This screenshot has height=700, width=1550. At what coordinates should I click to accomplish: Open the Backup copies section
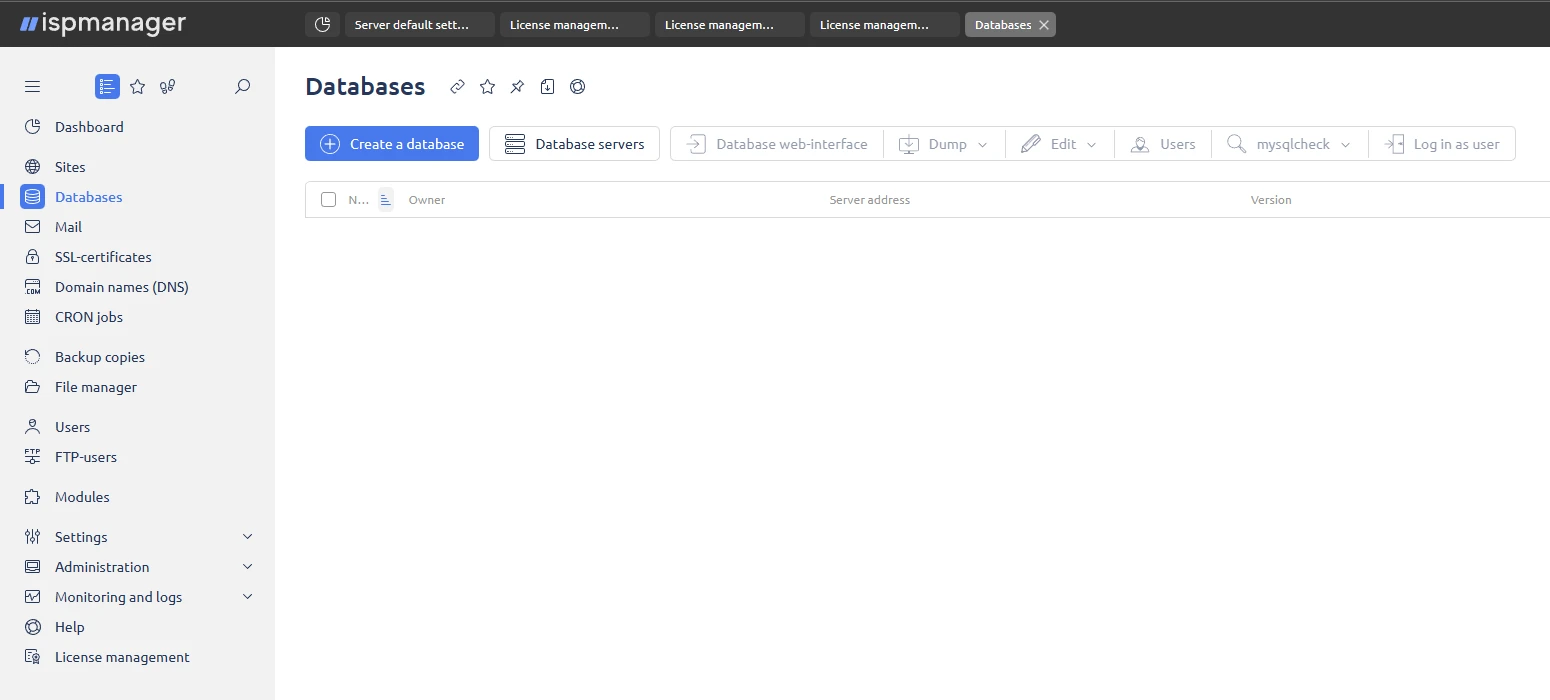coord(100,356)
